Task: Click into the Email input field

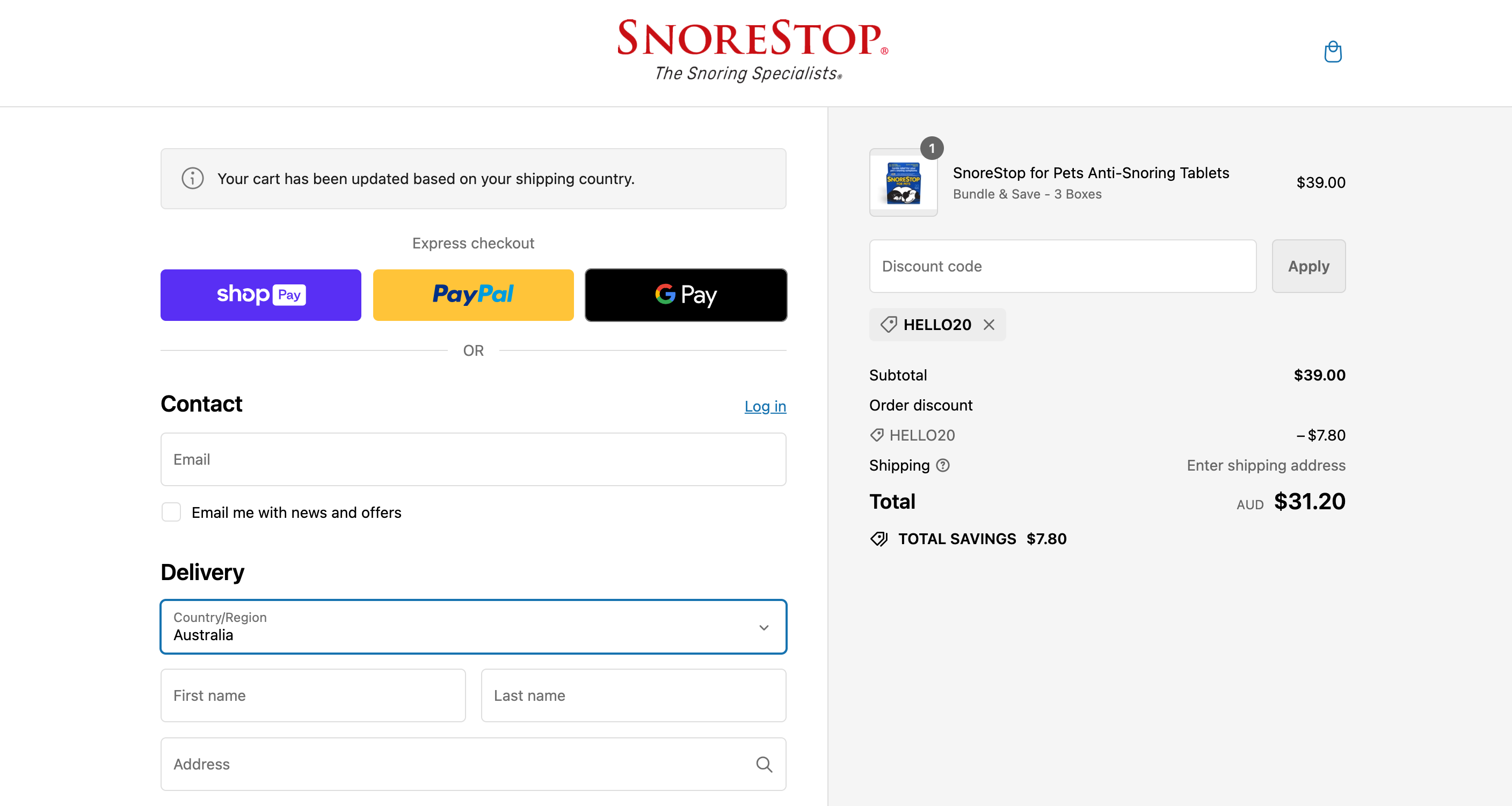Action: click(x=473, y=459)
